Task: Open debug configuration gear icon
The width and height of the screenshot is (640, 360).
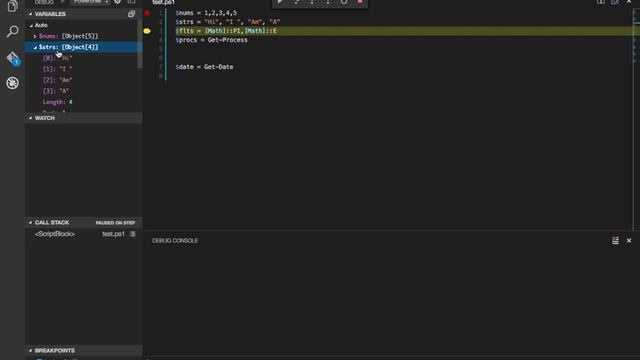Action: pyautogui.click(x=118, y=2)
